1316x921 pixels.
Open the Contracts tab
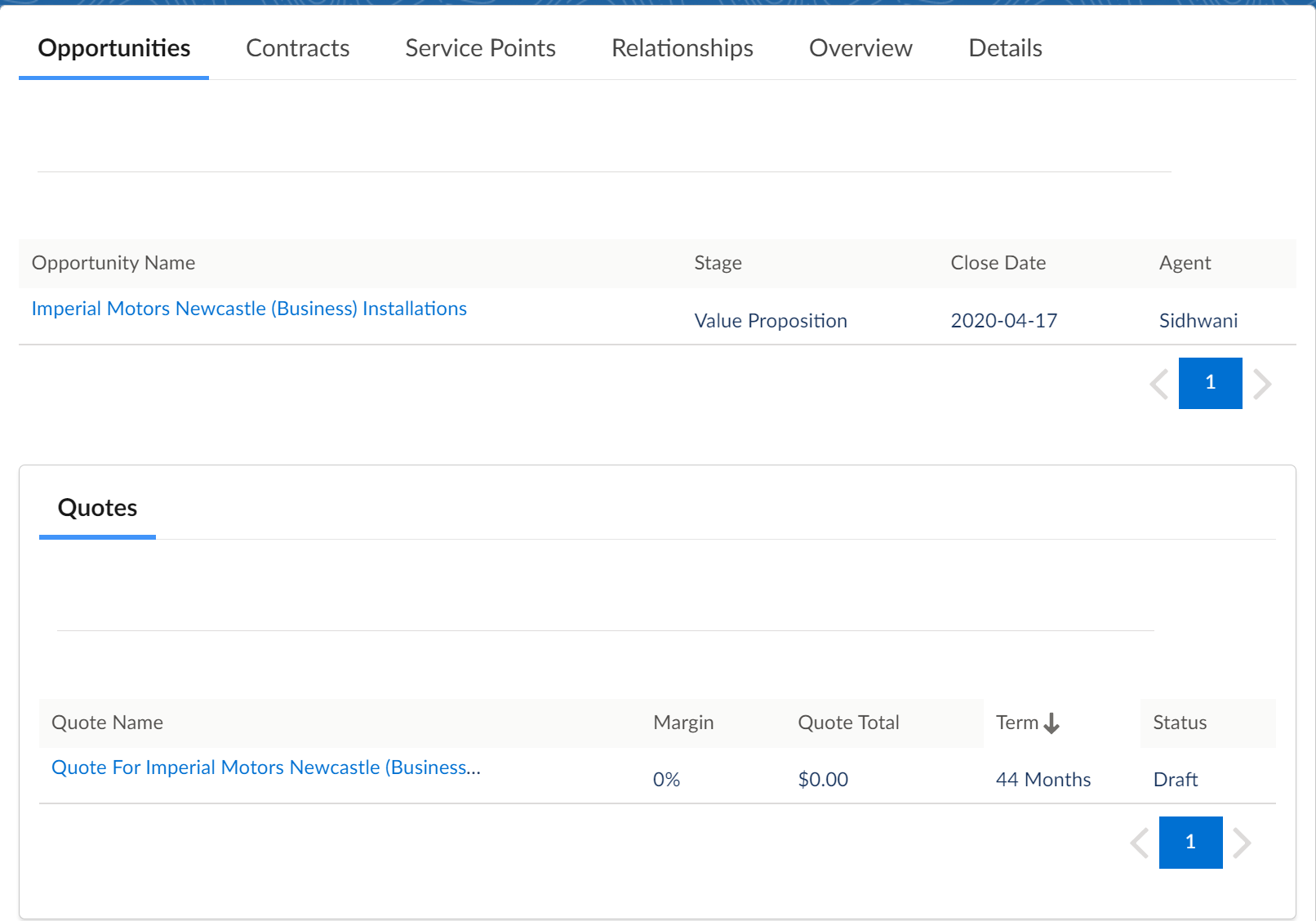298,48
